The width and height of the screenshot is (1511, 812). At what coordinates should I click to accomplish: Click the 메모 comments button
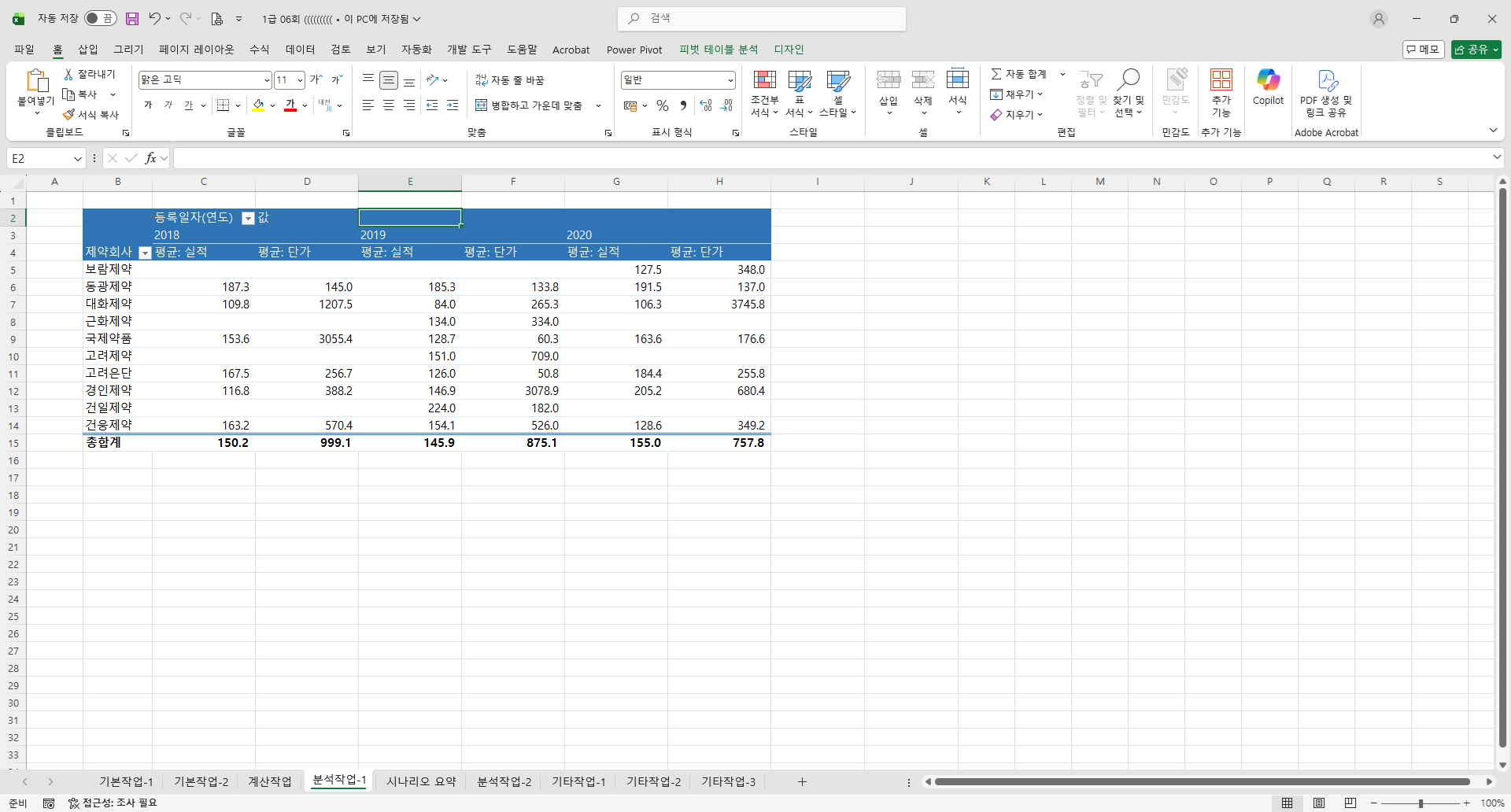tap(1423, 50)
